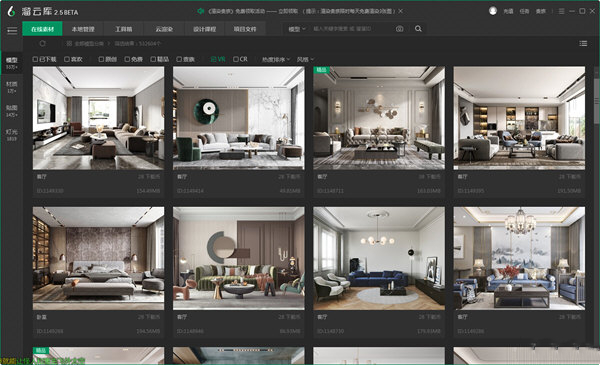Viewport: 600px width, 365px height.
Task: Click the refresh icon above the filters
Action: (42, 44)
